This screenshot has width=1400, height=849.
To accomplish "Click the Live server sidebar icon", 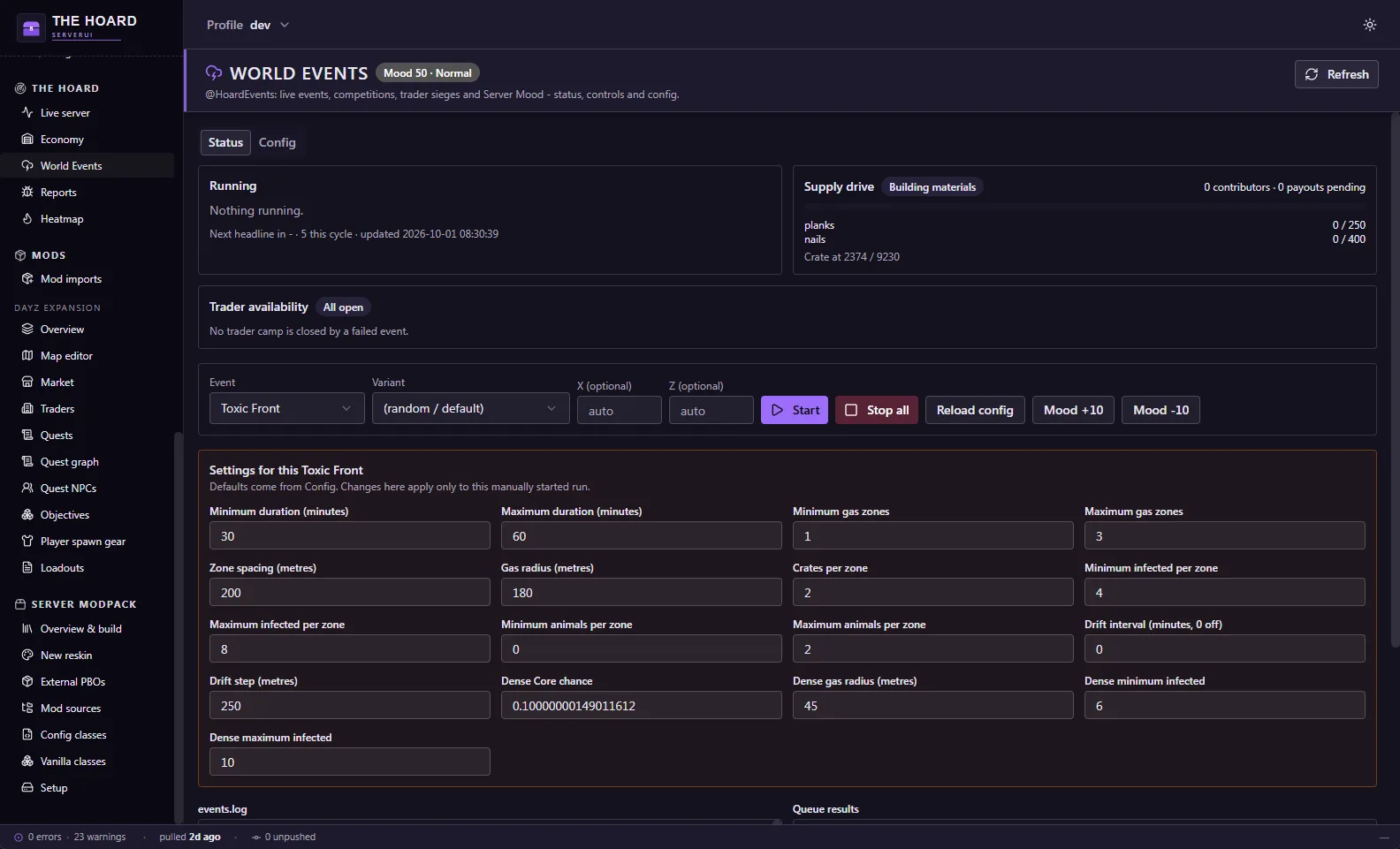I will point(27,113).
